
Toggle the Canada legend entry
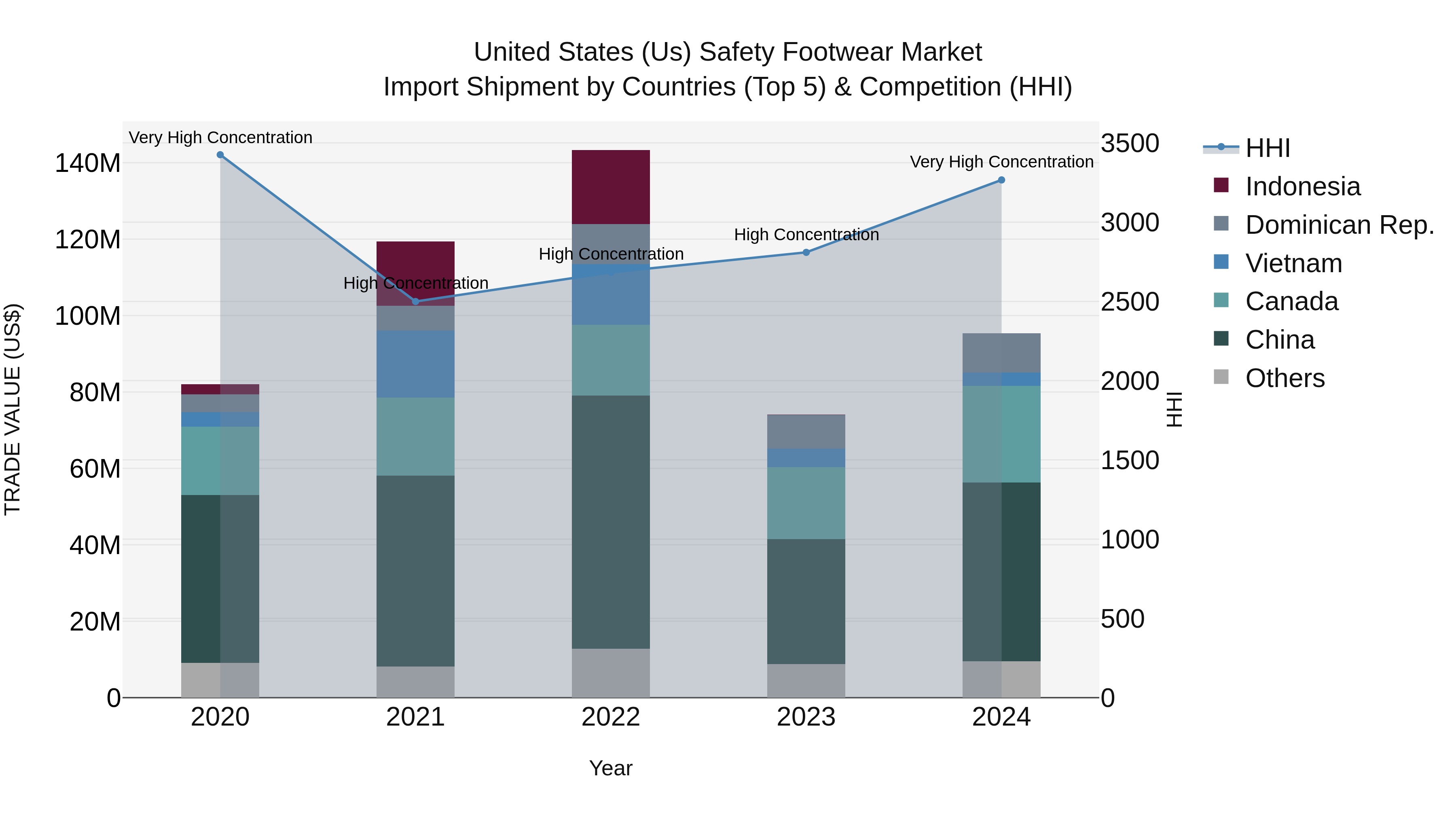[x=1276, y=301]
